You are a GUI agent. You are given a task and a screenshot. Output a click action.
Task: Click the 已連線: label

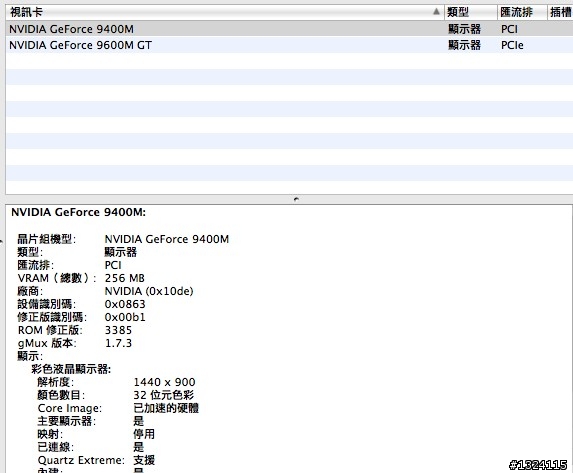click(56, 447)
